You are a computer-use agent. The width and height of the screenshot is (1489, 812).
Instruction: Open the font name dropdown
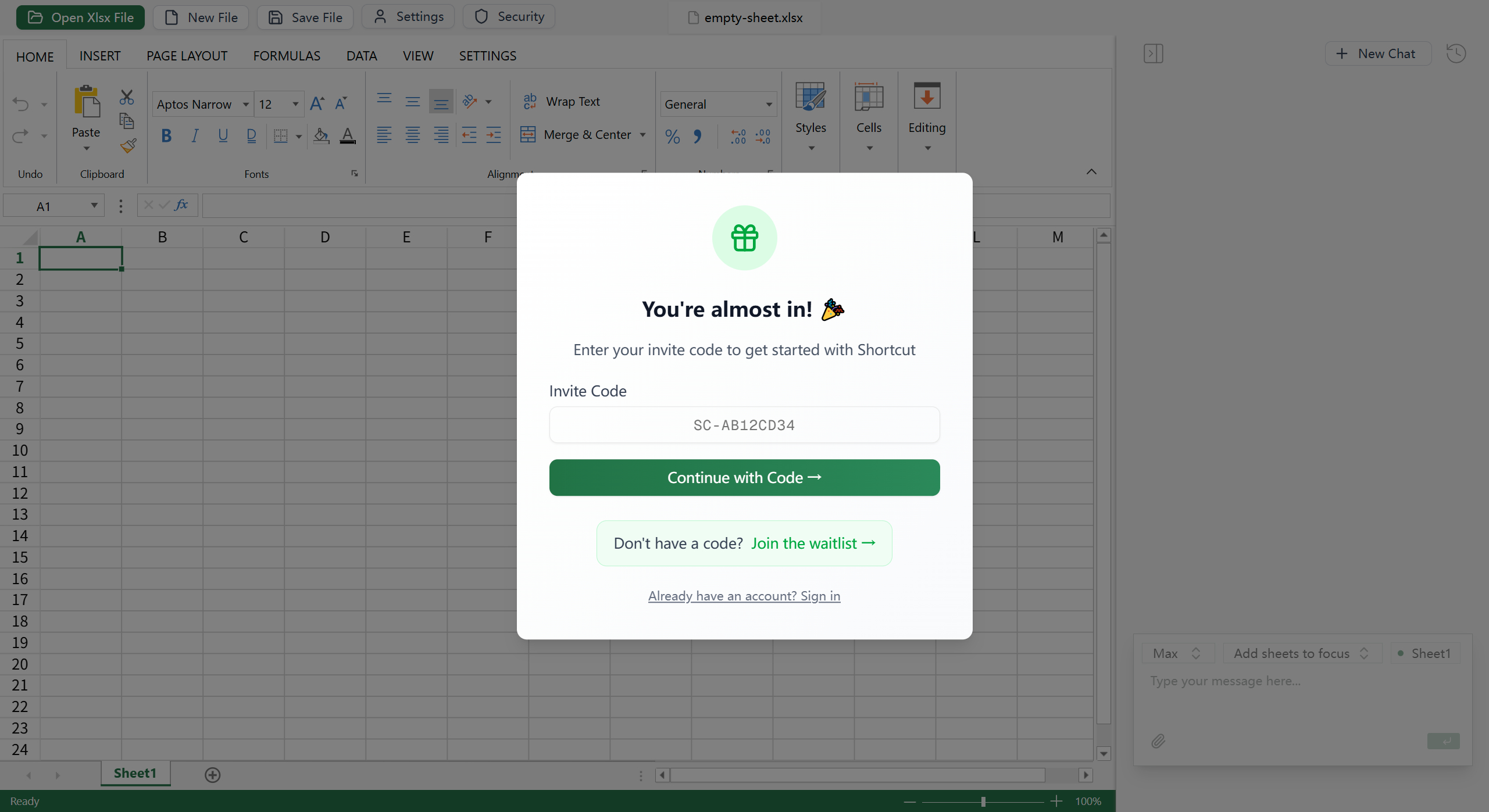pyautogui.click(x=245, y=103)
